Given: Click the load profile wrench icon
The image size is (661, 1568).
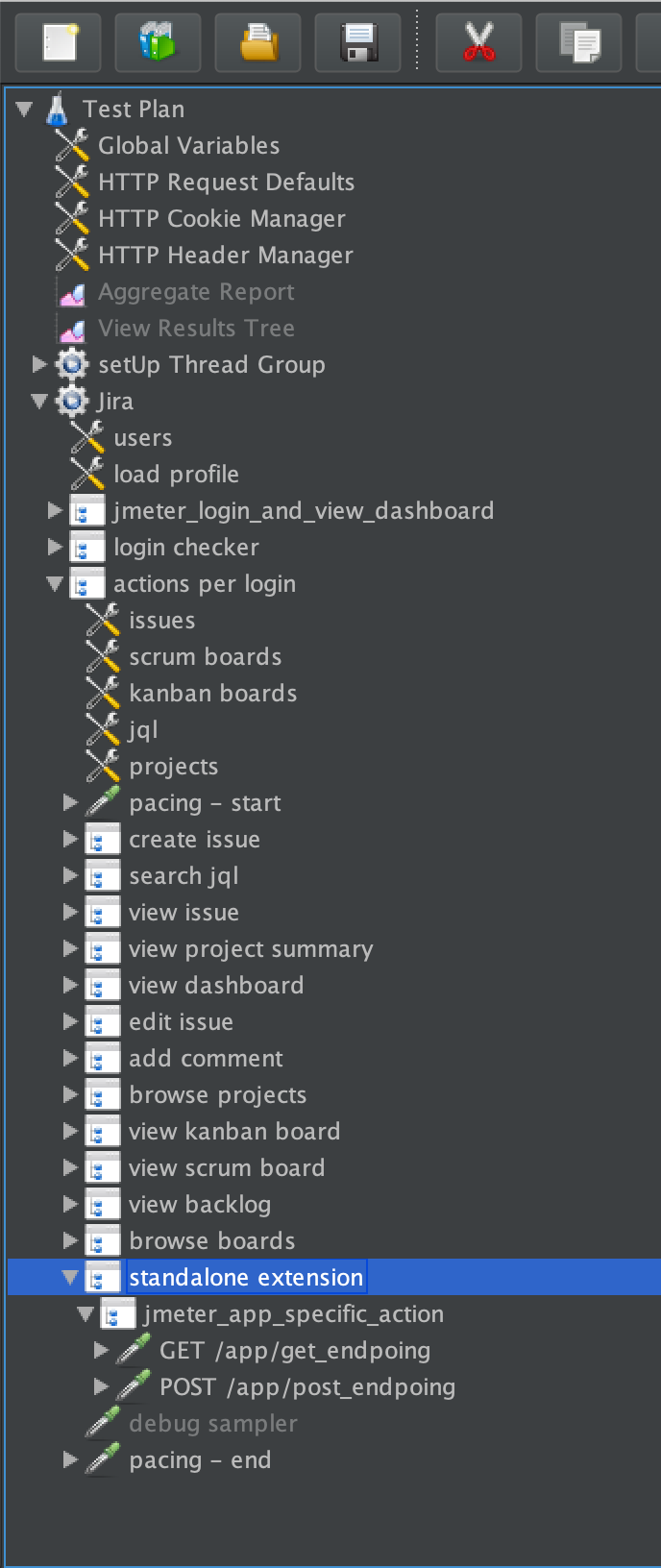Looking at the screenshot, I should [x=87, y=474].
